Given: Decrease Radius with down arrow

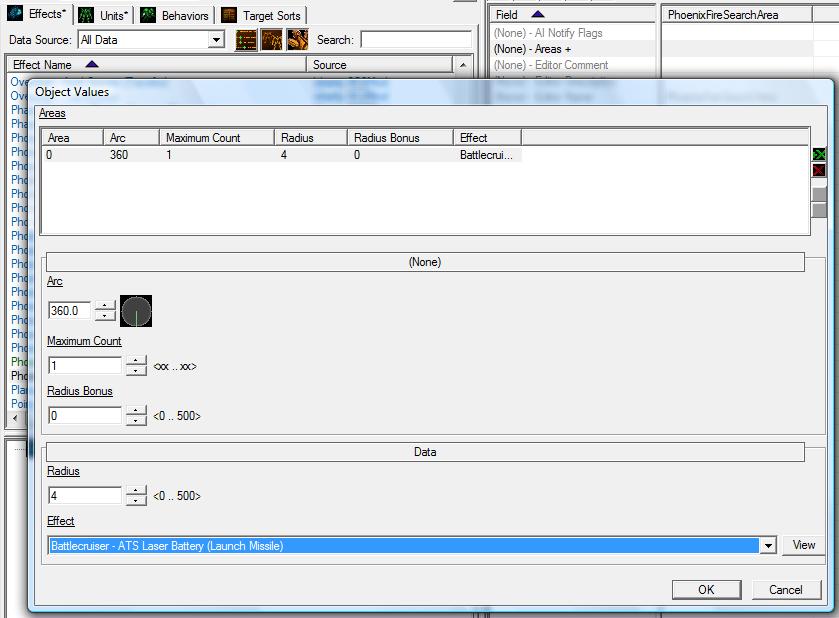Looking at the screenshot, I should [136, 500].
